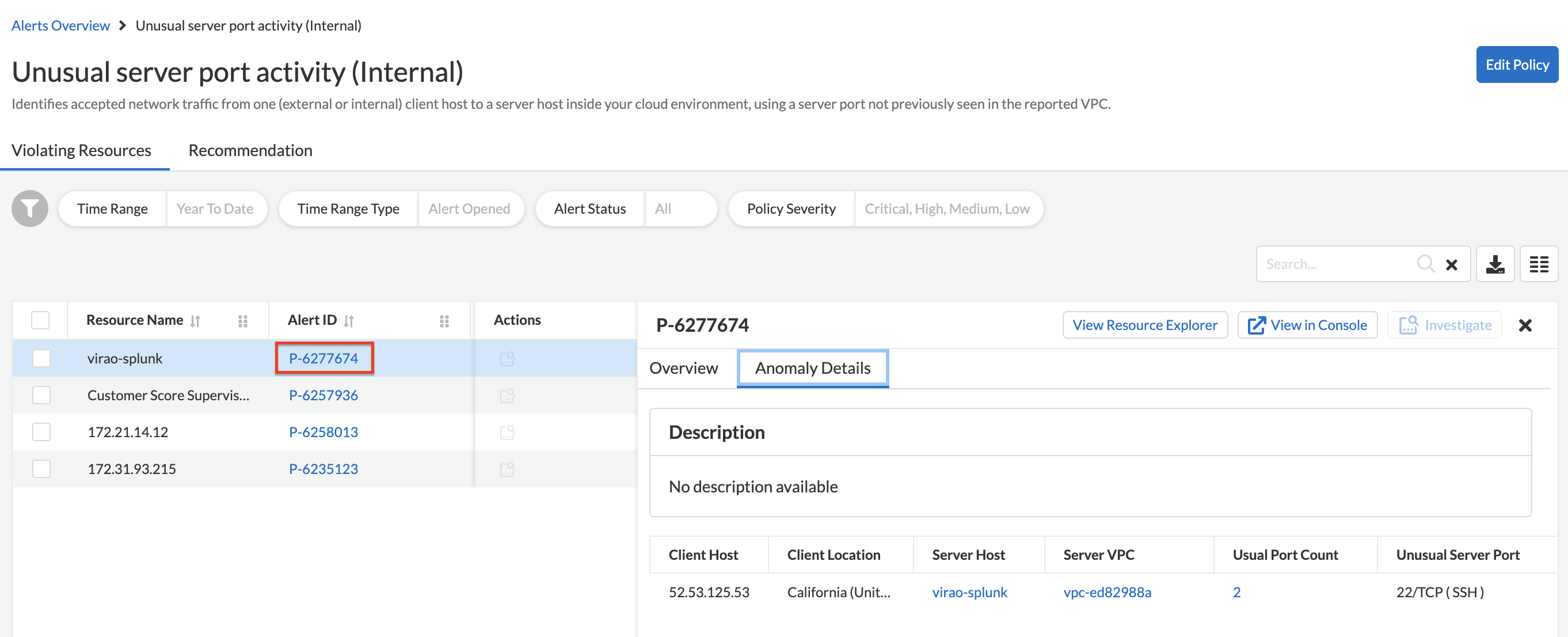Viewport: 1568px width, 637px height.
Task: Clear search with the X icon
Action: (x=1451, y=264)
